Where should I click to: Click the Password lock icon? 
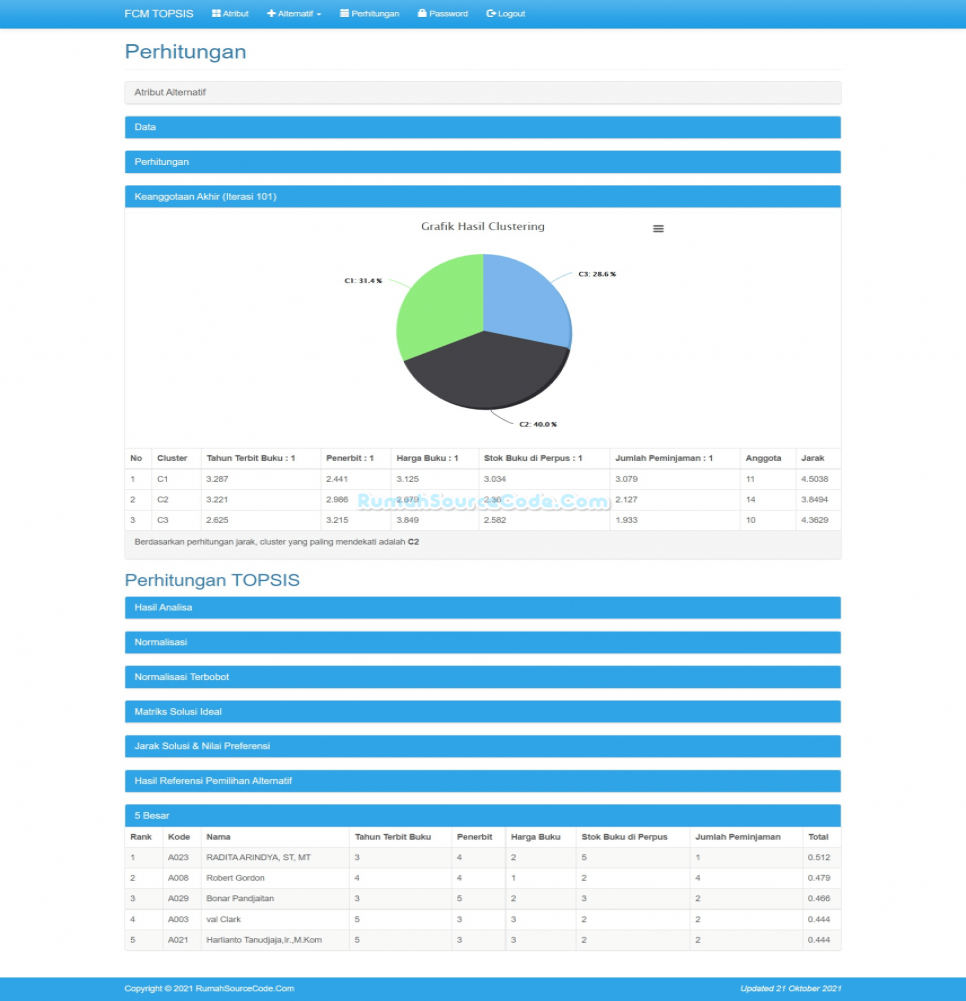pyautogui.click(x=422, y=14)
